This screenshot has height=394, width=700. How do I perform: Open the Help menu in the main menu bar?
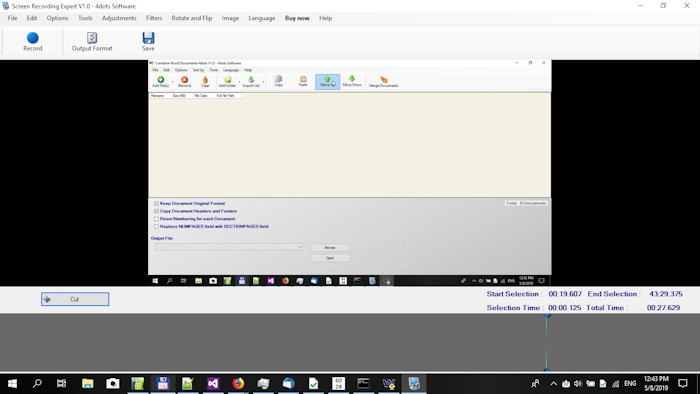325,18
